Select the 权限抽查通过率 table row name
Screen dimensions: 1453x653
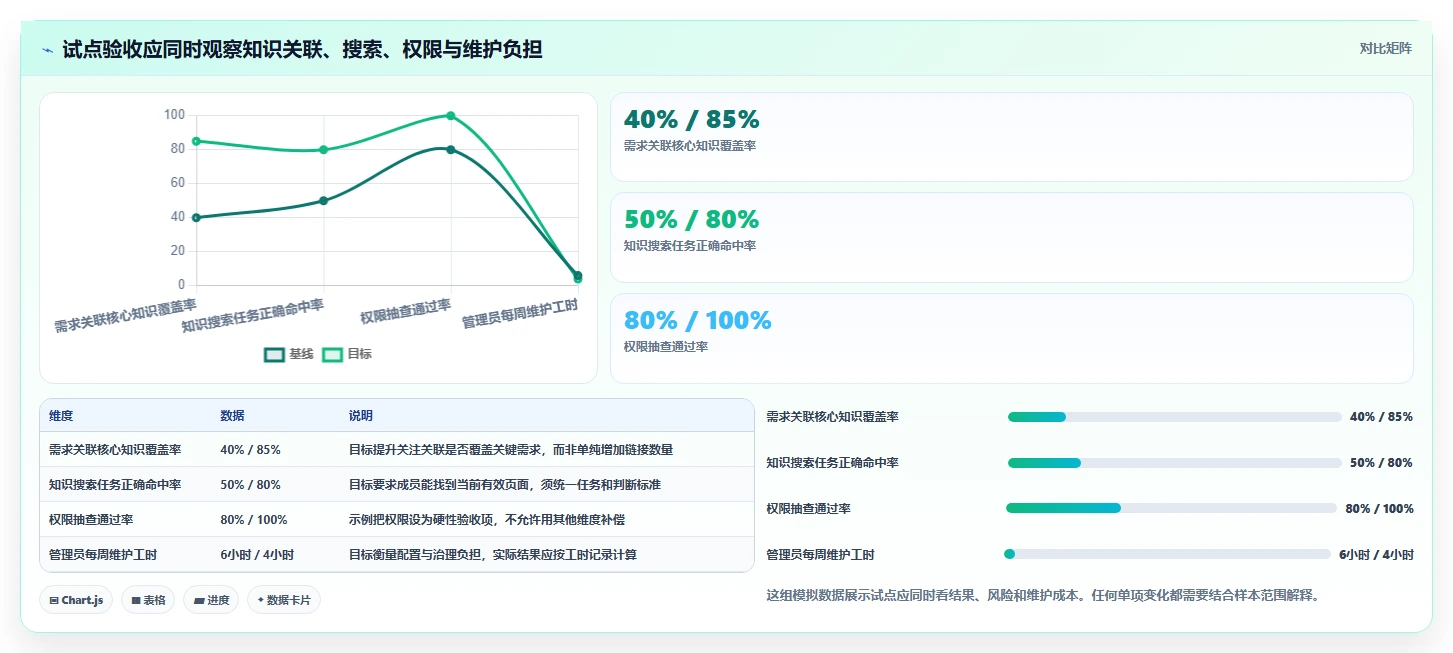tap(91, 520)
